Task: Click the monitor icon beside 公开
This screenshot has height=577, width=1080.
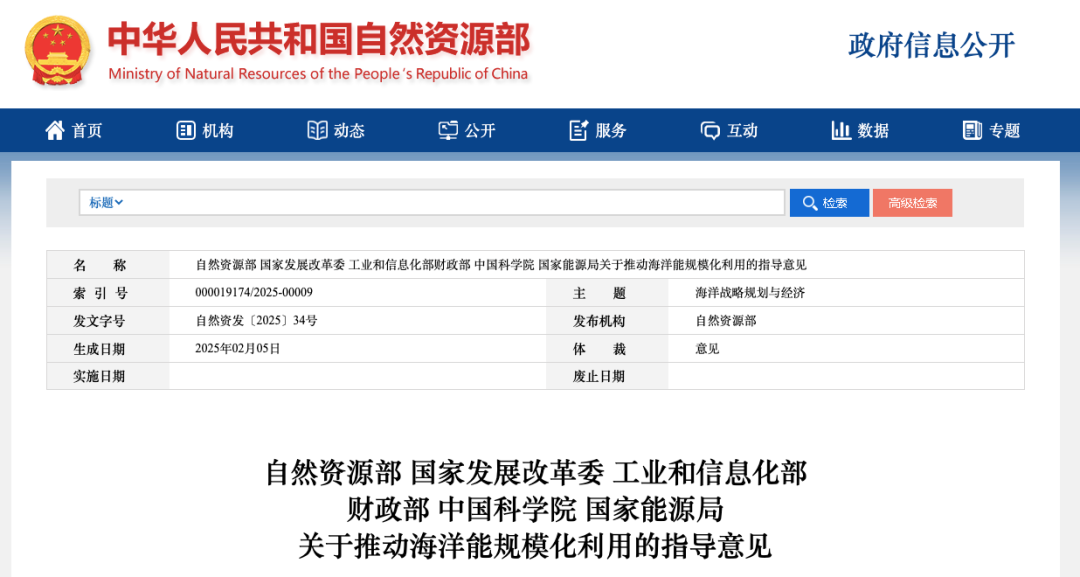Action: [x=448, y=130]
